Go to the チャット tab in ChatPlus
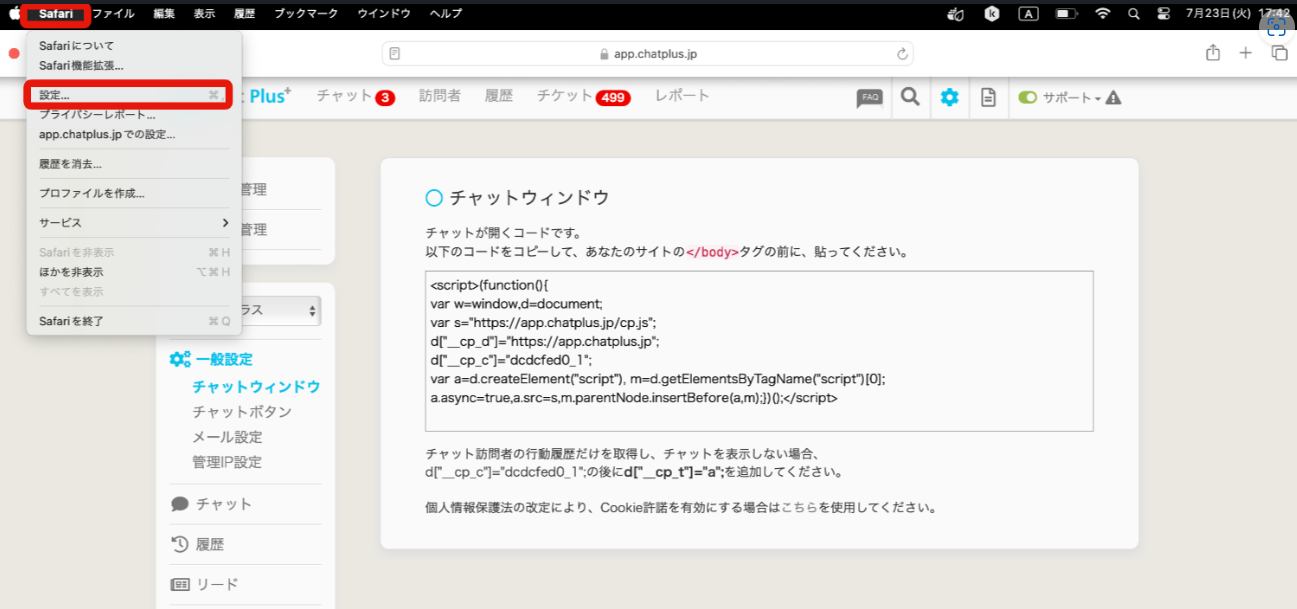Image resolution: width=1297 pixels, height=609 pixels. [345, 96]
